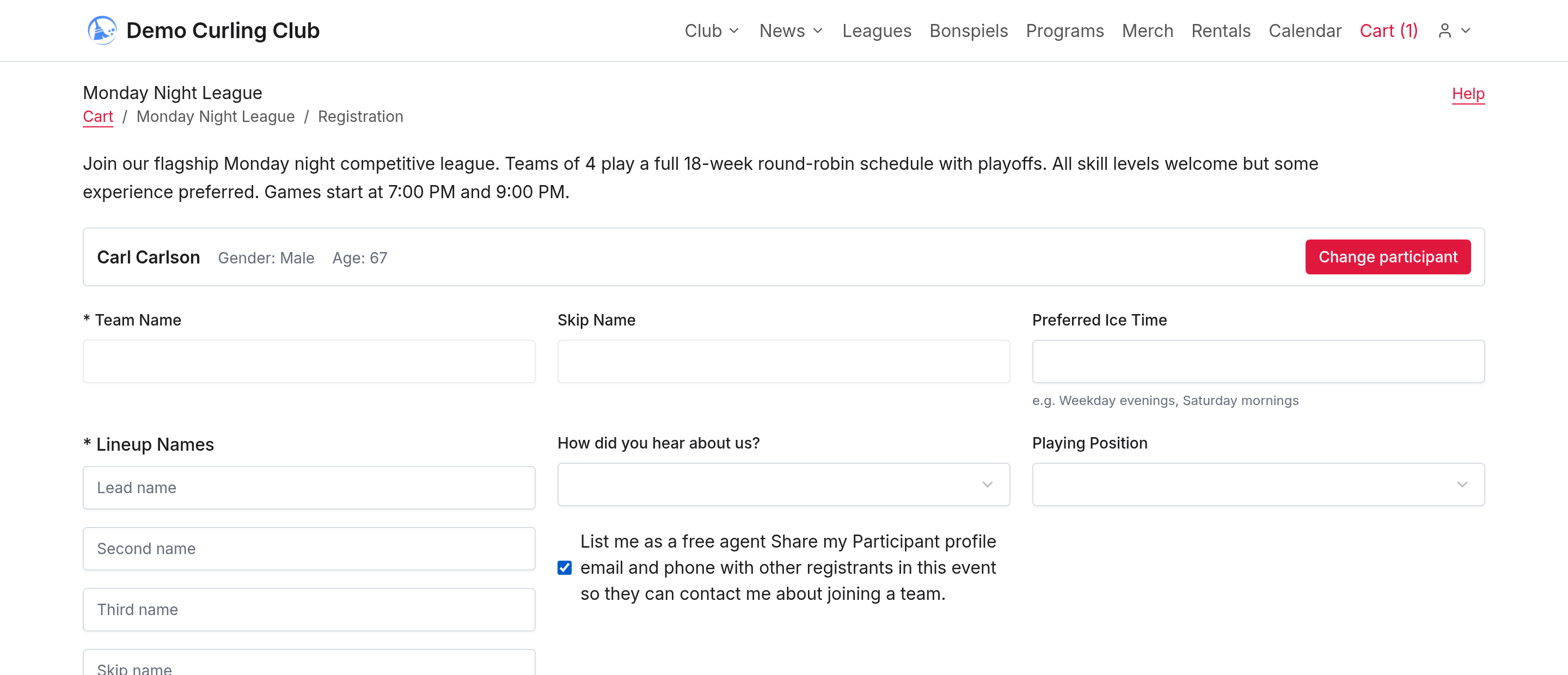Image resolution: width=1568 pixels, height=675 pixels.
Task: Open the user account icon menu
Action: pos(1454,30)
